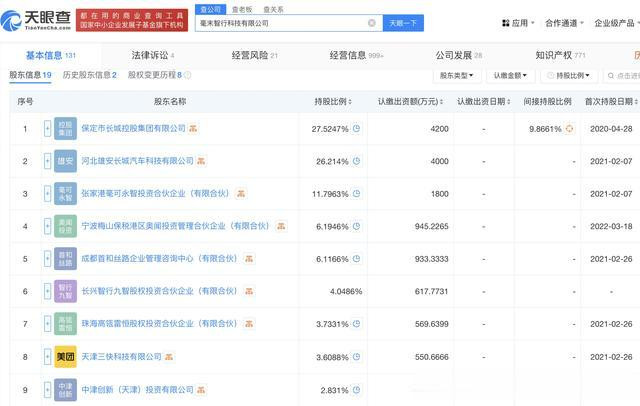Viewport: 640px width, 406px height.
Task: Click the 应用 grid icon
Action: 506,23
